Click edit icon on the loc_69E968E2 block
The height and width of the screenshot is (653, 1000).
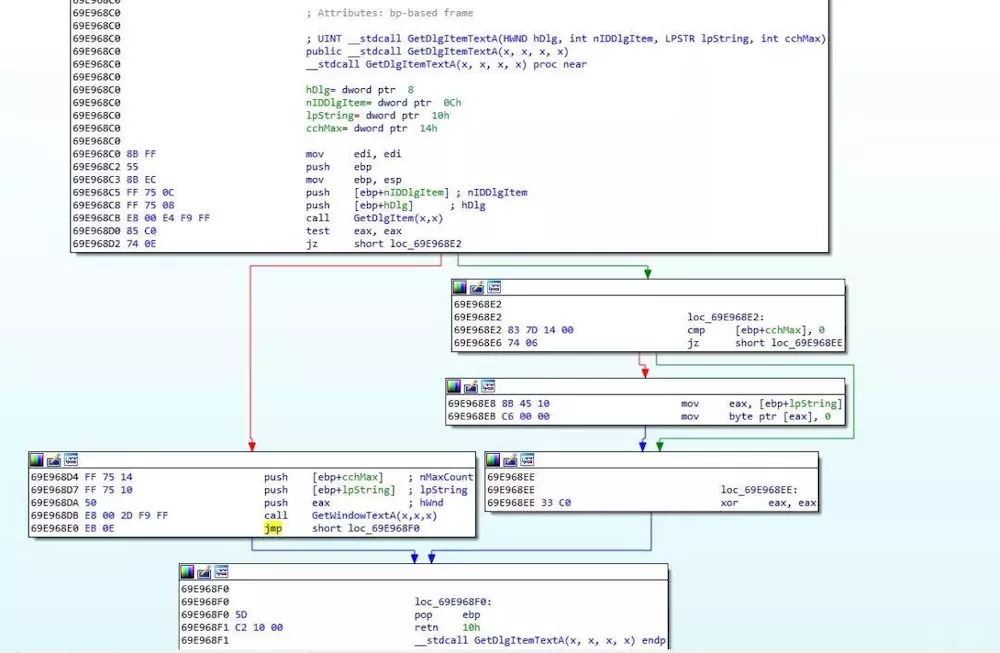pyautogui.click(x=477, y=287)
